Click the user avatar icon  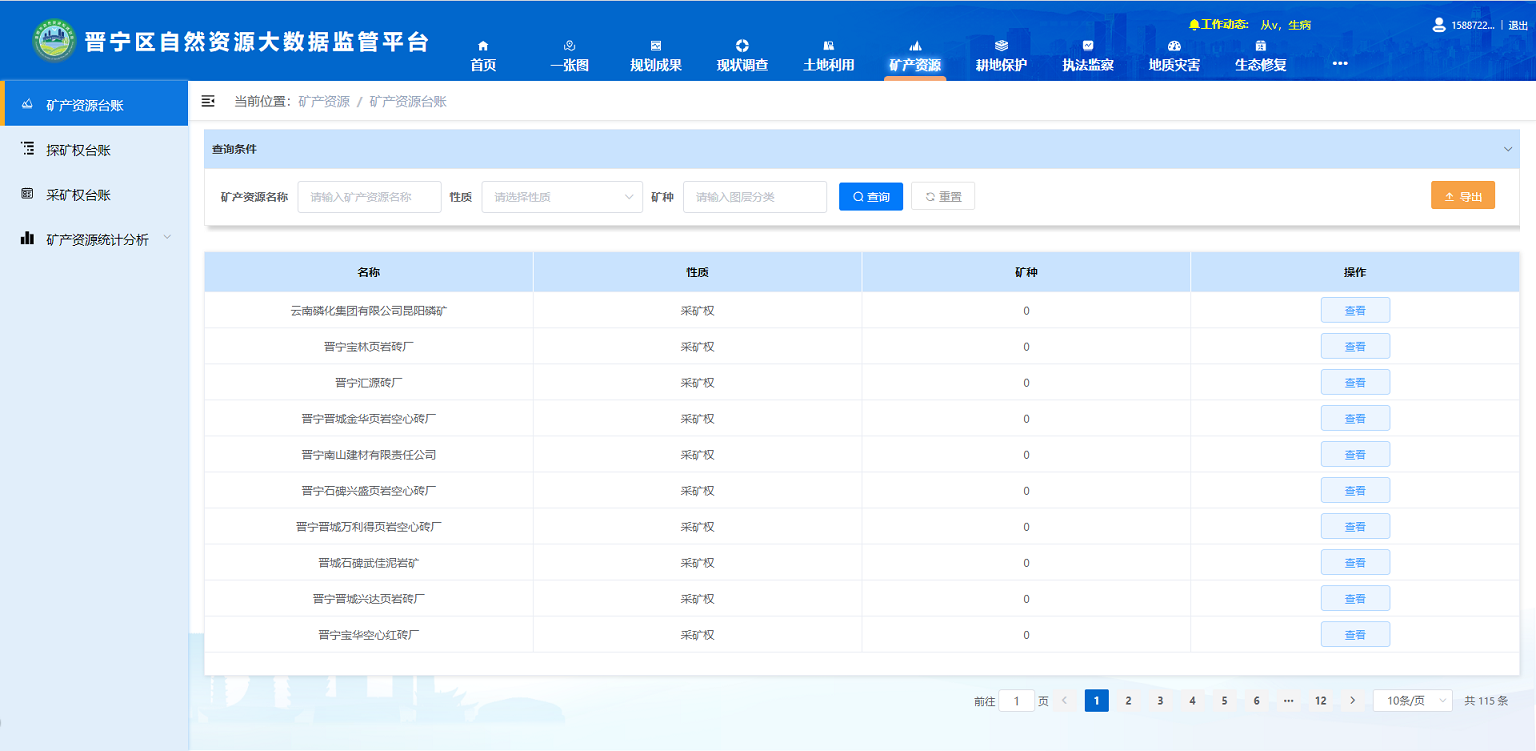click(x=1439, y=24)
